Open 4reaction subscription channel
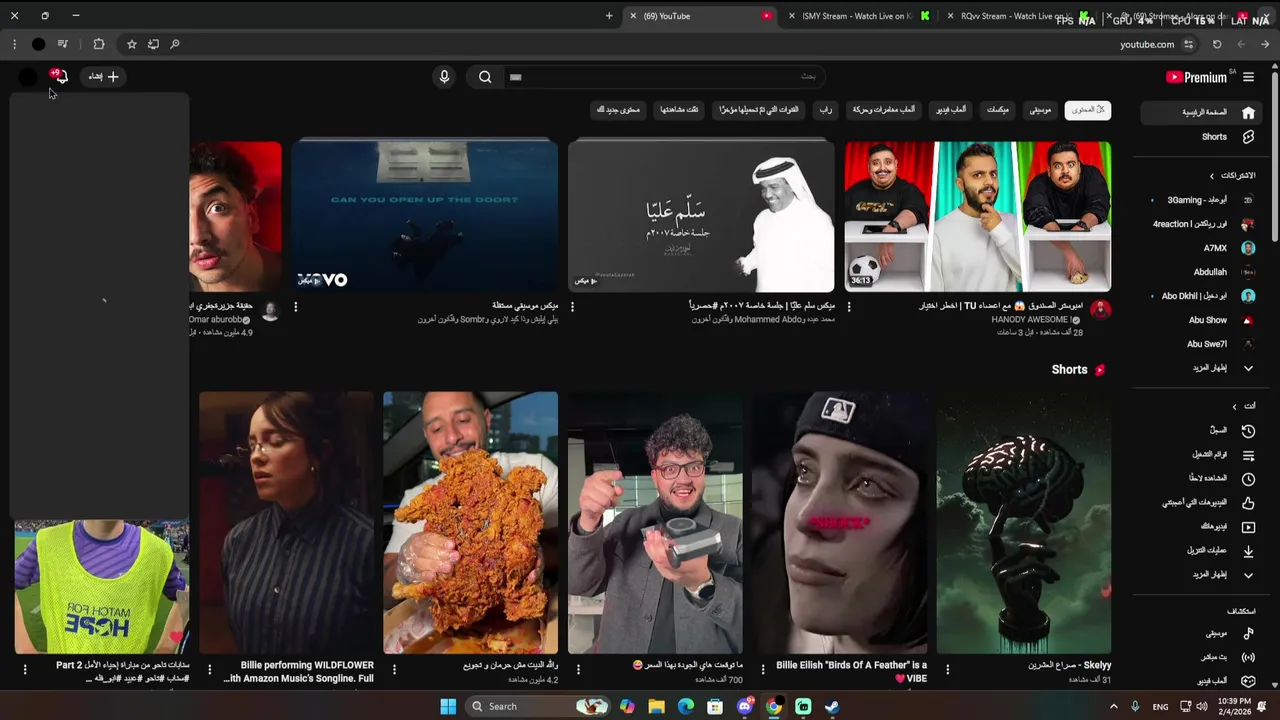1280x720 pixels. point(1199,224)
